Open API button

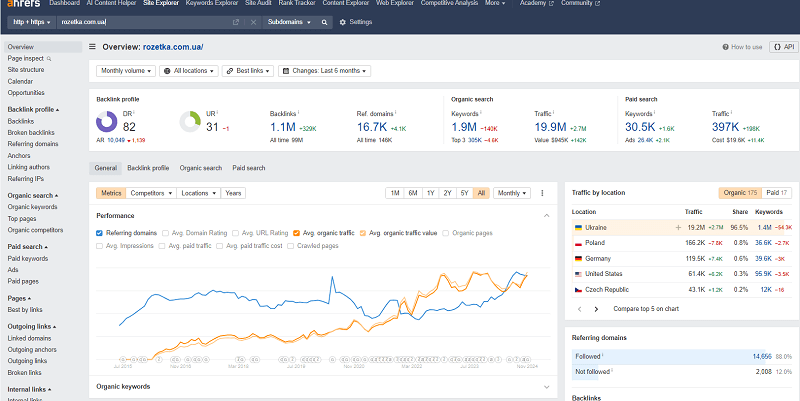point(784,47)
